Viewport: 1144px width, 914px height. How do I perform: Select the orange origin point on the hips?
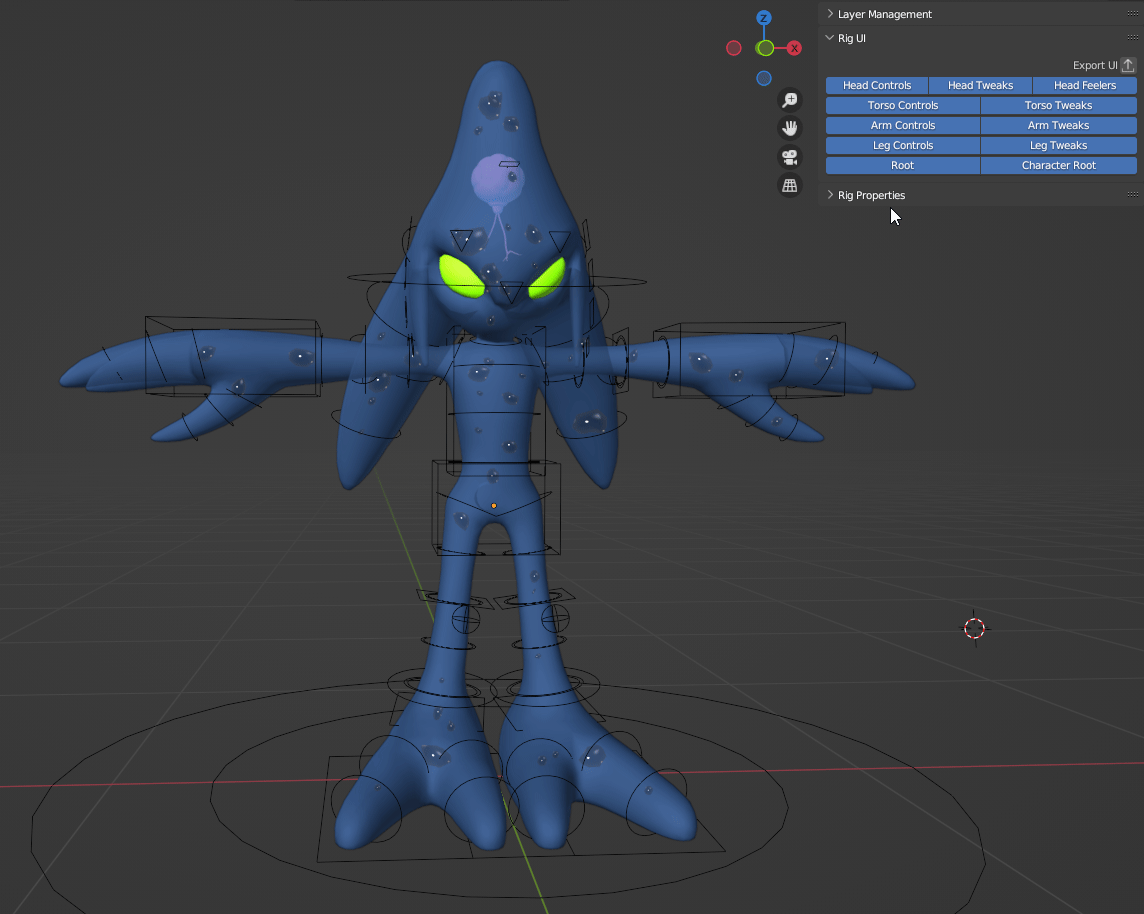[494, 506]
